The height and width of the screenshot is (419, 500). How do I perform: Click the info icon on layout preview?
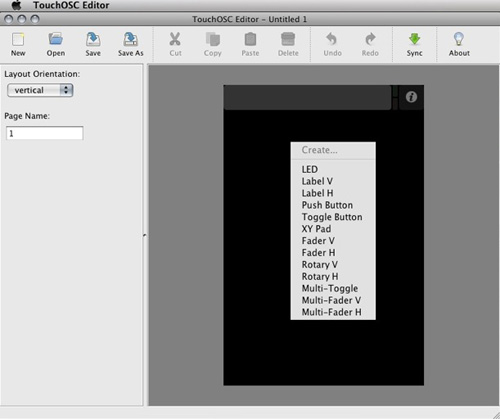pyautogui.click(x=411, y=97)
